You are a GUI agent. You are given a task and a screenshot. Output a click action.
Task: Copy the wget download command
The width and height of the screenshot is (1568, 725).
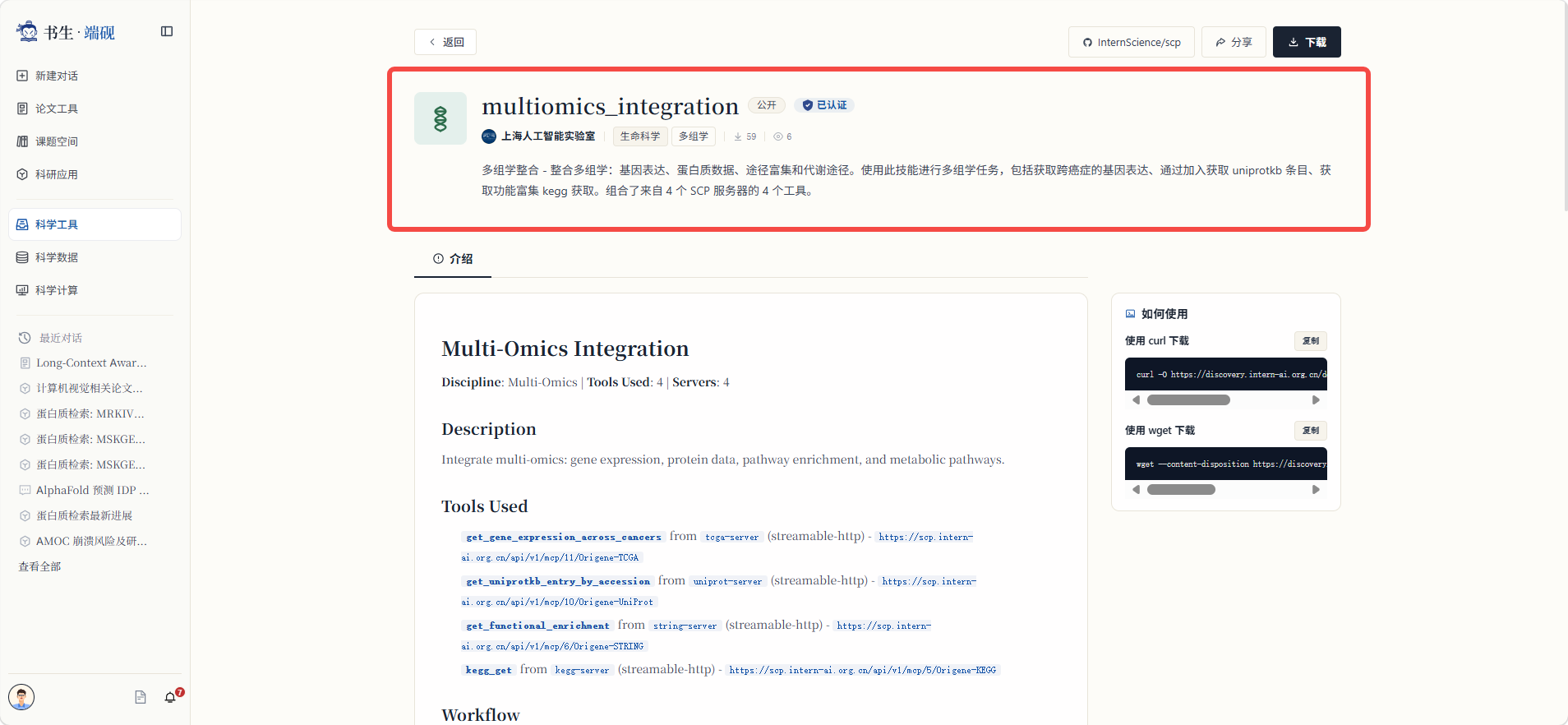(1311, 431)
